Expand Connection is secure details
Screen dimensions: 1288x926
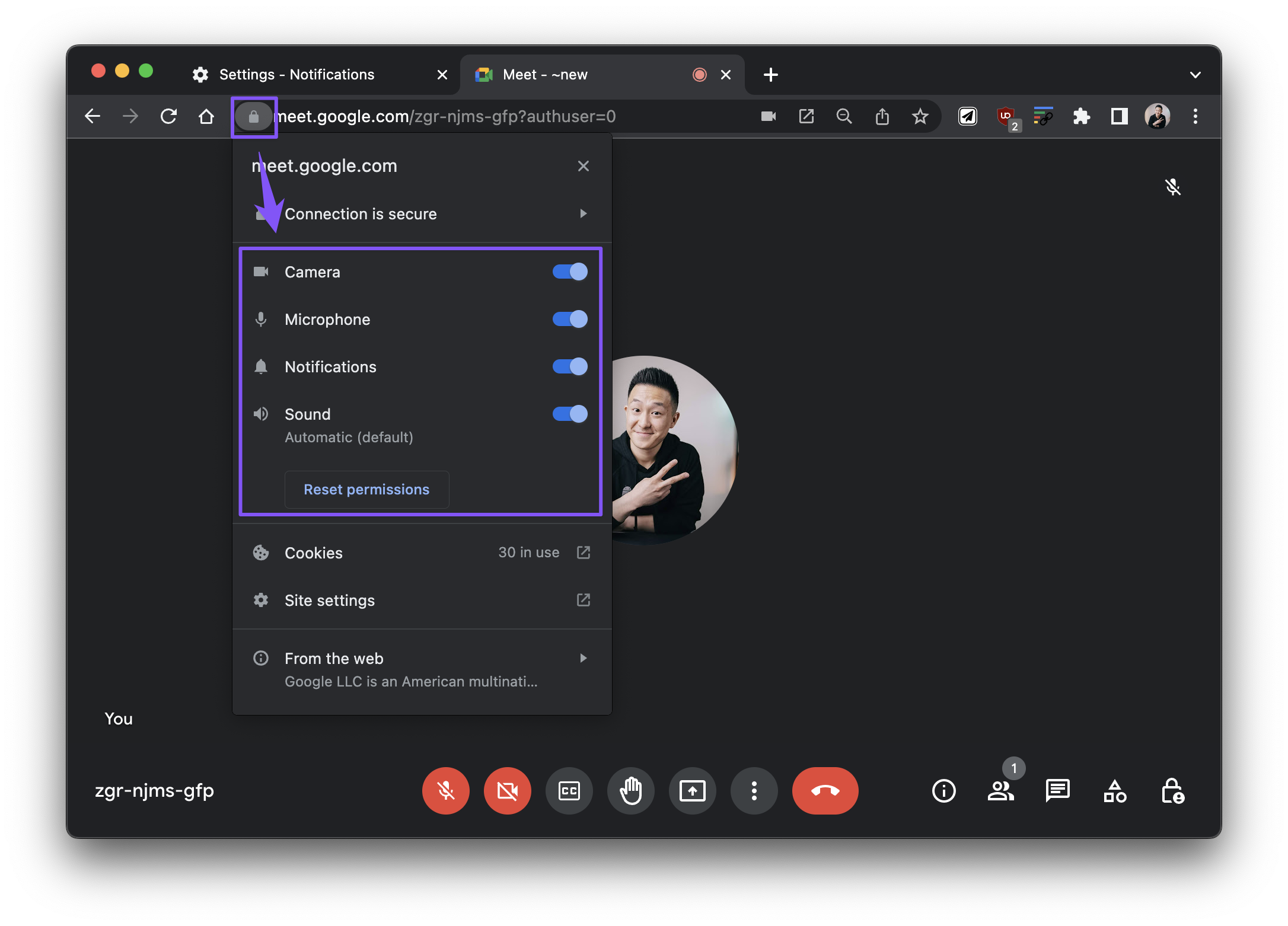click(x=421, y=214)
